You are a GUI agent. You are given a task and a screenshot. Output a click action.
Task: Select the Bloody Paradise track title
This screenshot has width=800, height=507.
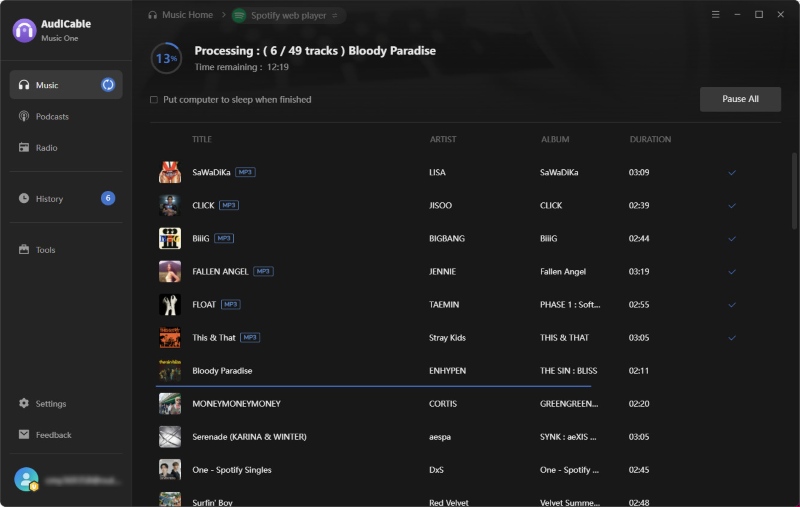tap(222, 371)
